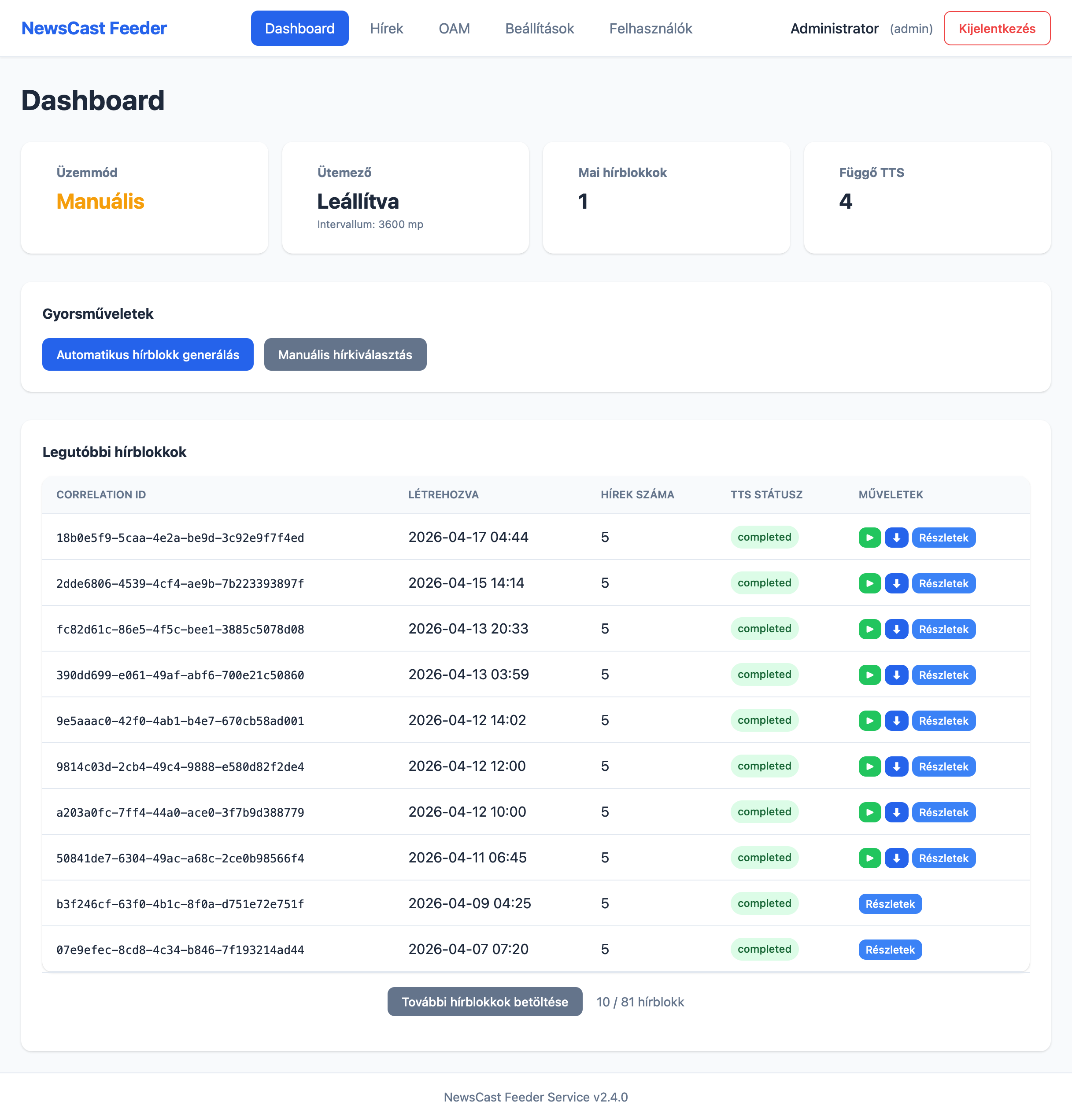The image size is (1072, 1120).
Task: Play audio for block fc82d61c
Action: tap(869, 629)
